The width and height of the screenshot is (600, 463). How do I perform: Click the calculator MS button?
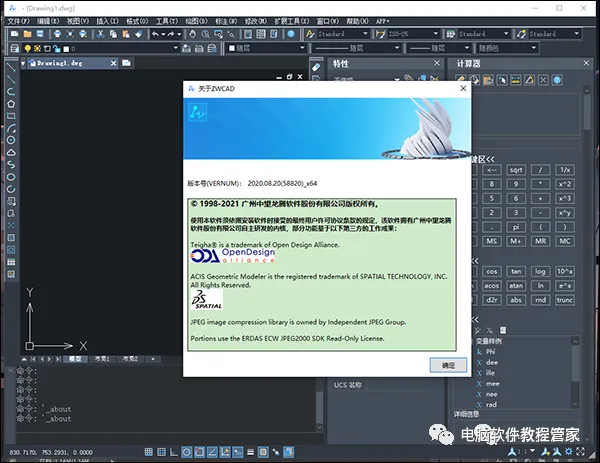(x=492, y=241)
